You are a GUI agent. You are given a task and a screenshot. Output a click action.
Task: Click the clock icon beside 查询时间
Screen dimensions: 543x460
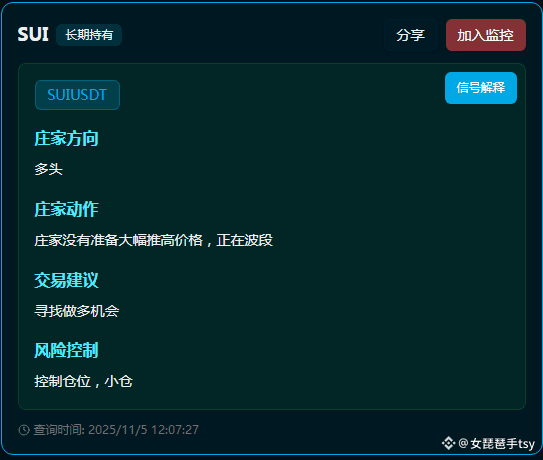point(24,430)
